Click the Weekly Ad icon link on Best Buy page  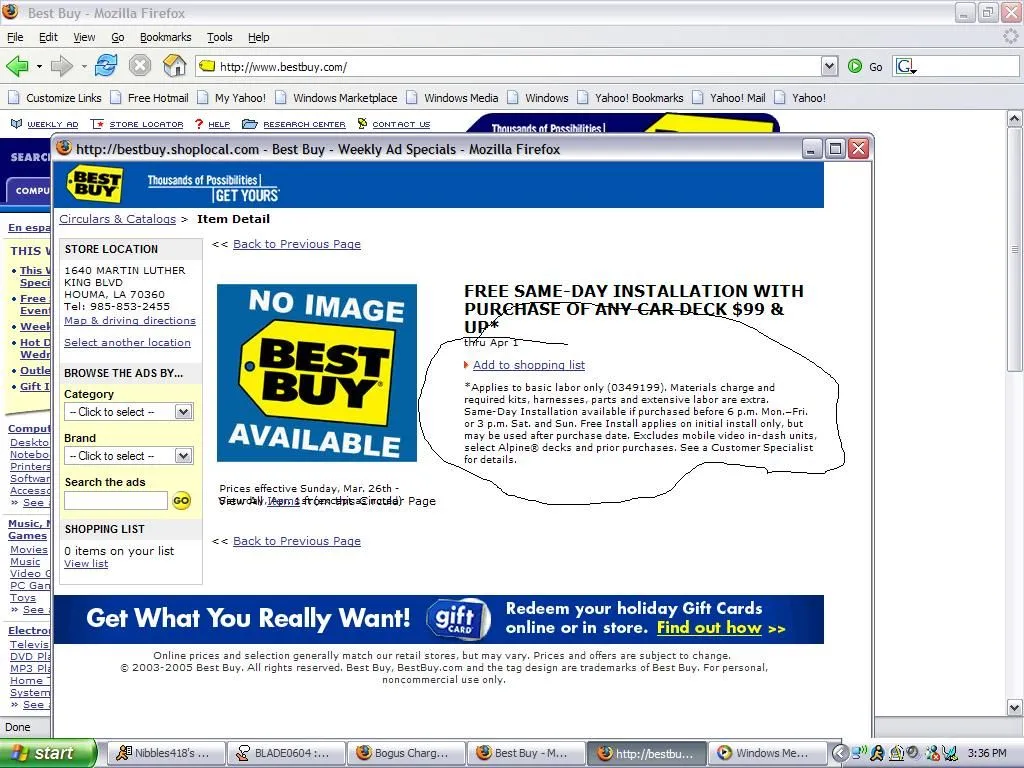click(x=44, y=124)
